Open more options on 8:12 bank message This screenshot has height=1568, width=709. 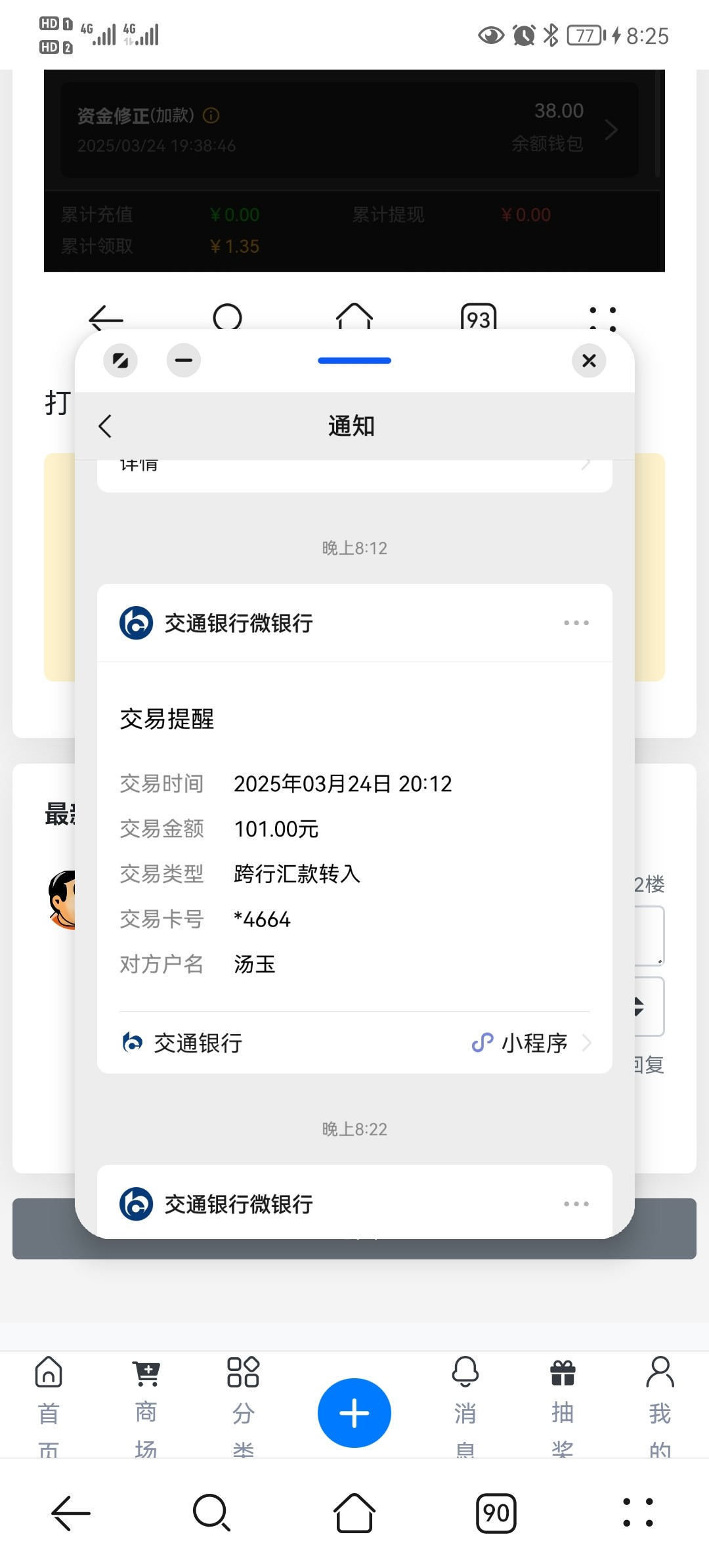click(576, 622)
